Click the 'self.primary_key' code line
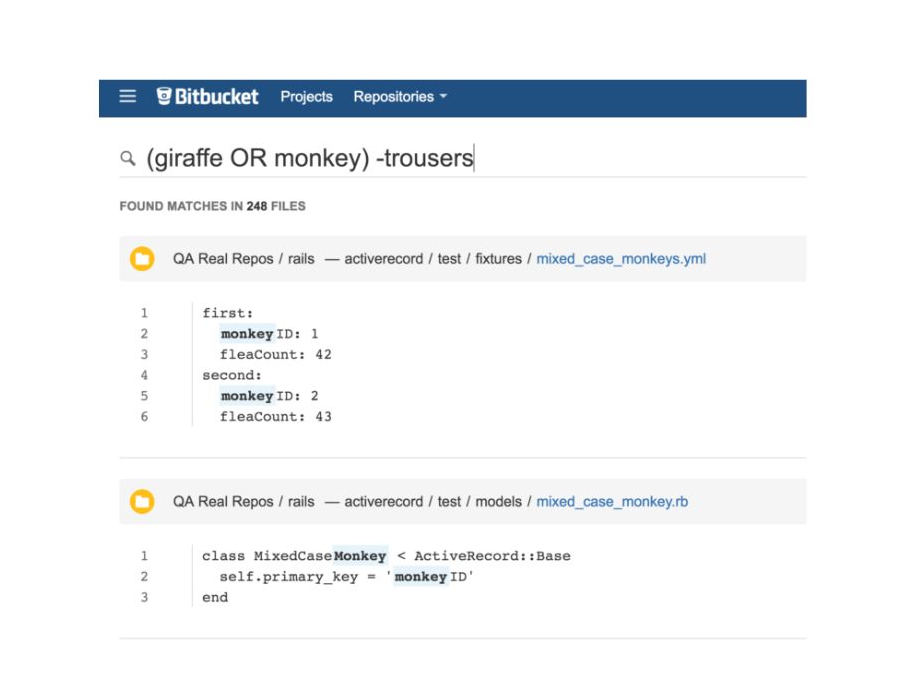907x678 pixels. pos(346,577)
